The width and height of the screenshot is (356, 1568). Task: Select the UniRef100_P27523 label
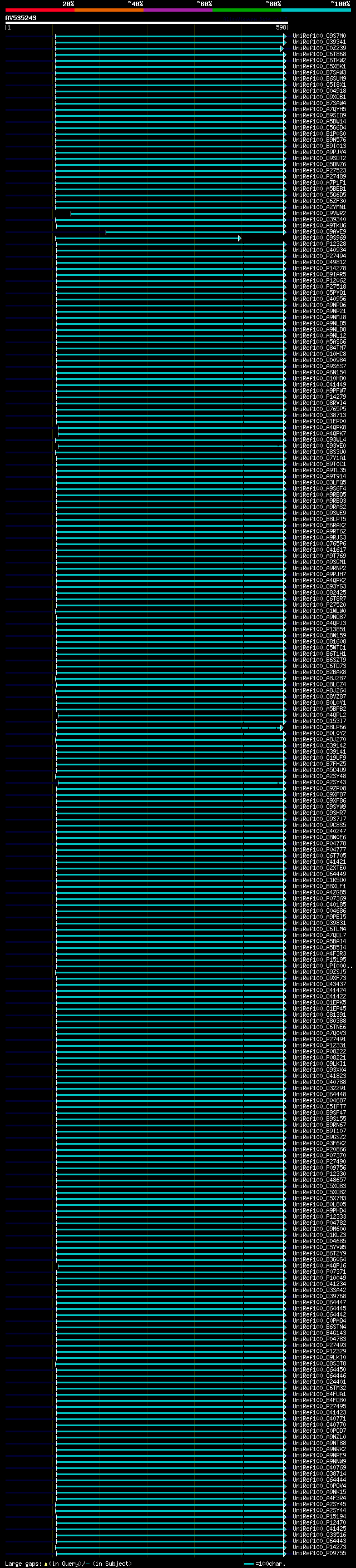(319, 170)
